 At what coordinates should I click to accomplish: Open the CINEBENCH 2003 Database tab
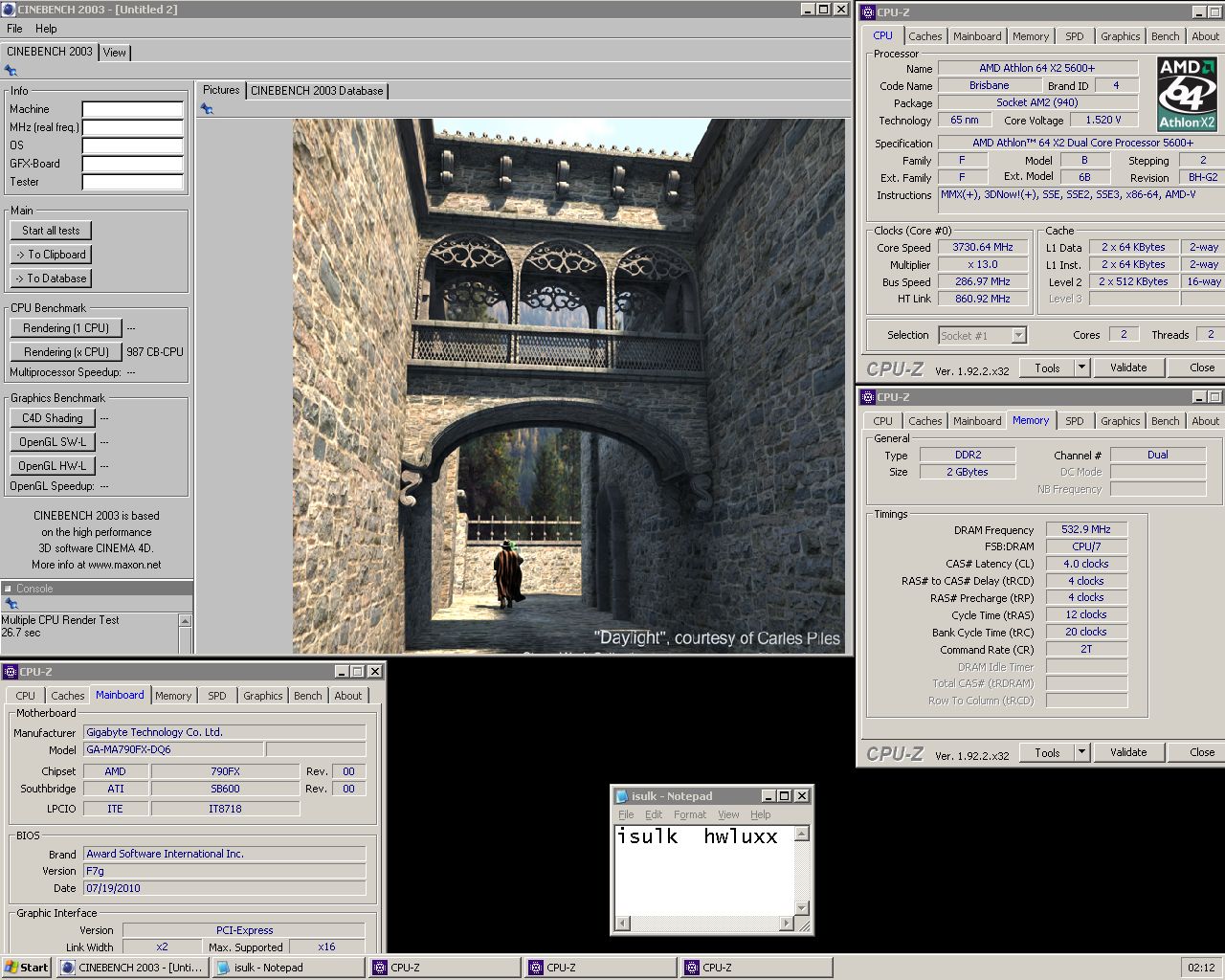tap(317, 91)
